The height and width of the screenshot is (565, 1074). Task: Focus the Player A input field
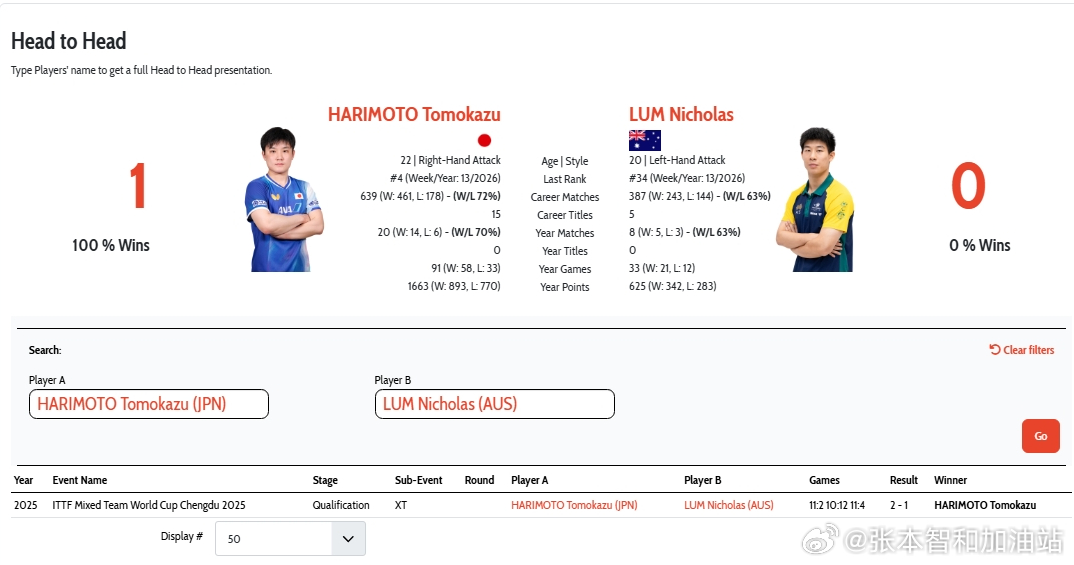pos(149,404)
